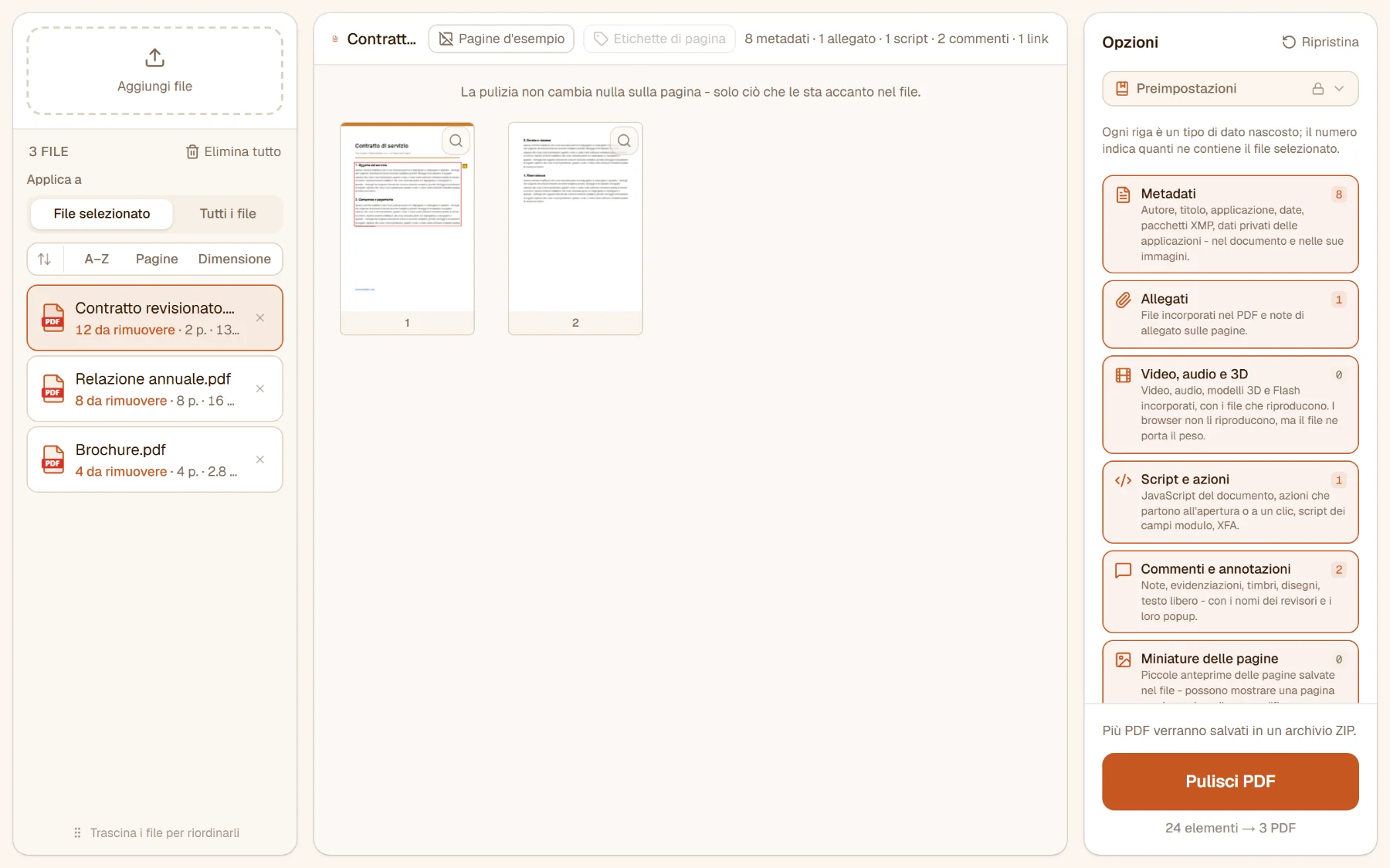The image size is (1390, 868).
Task: Select the Tutti i file tab
Action: click(228, 214)
